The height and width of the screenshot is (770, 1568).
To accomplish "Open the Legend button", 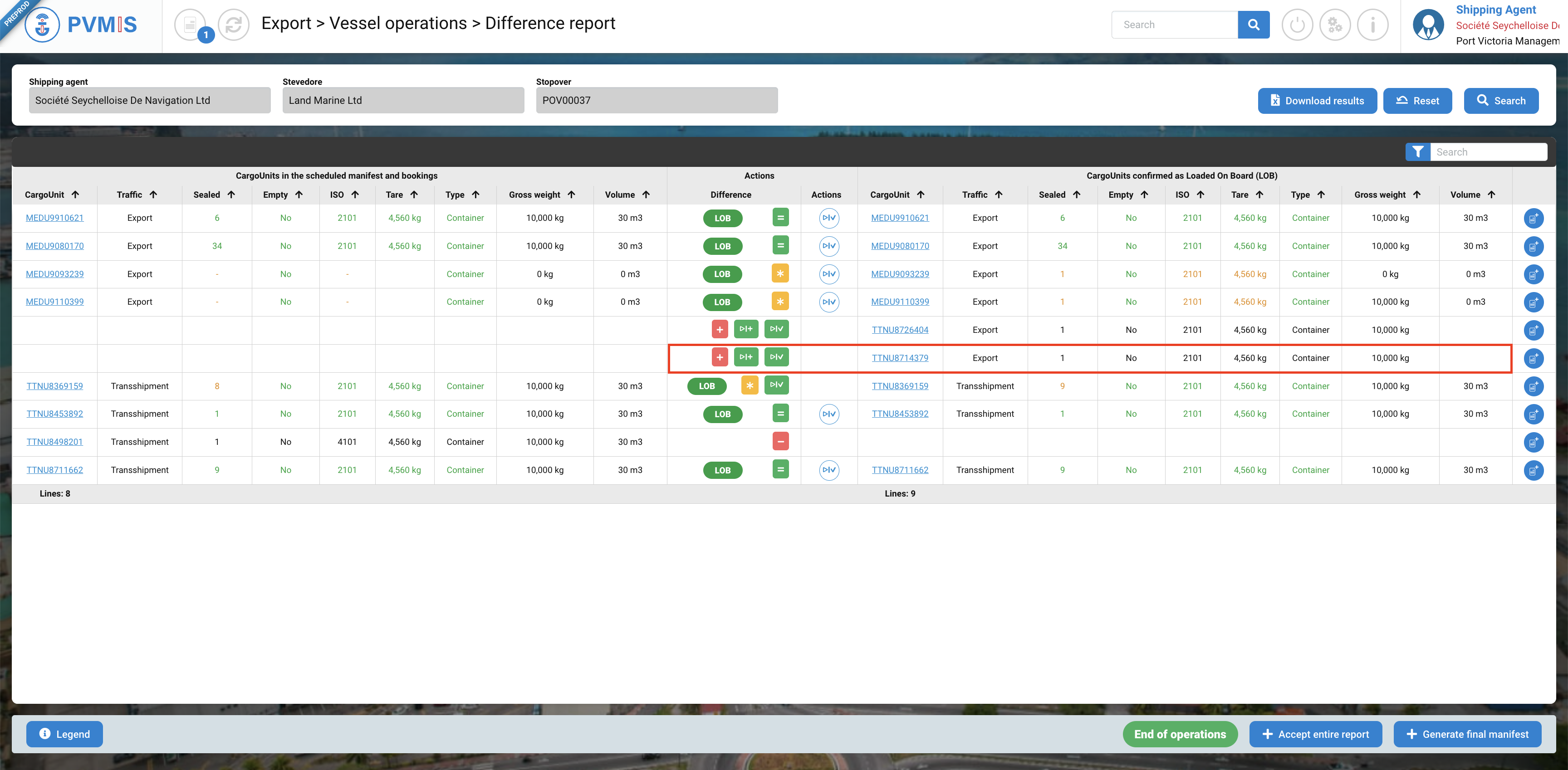I will [x=64, y=734].
